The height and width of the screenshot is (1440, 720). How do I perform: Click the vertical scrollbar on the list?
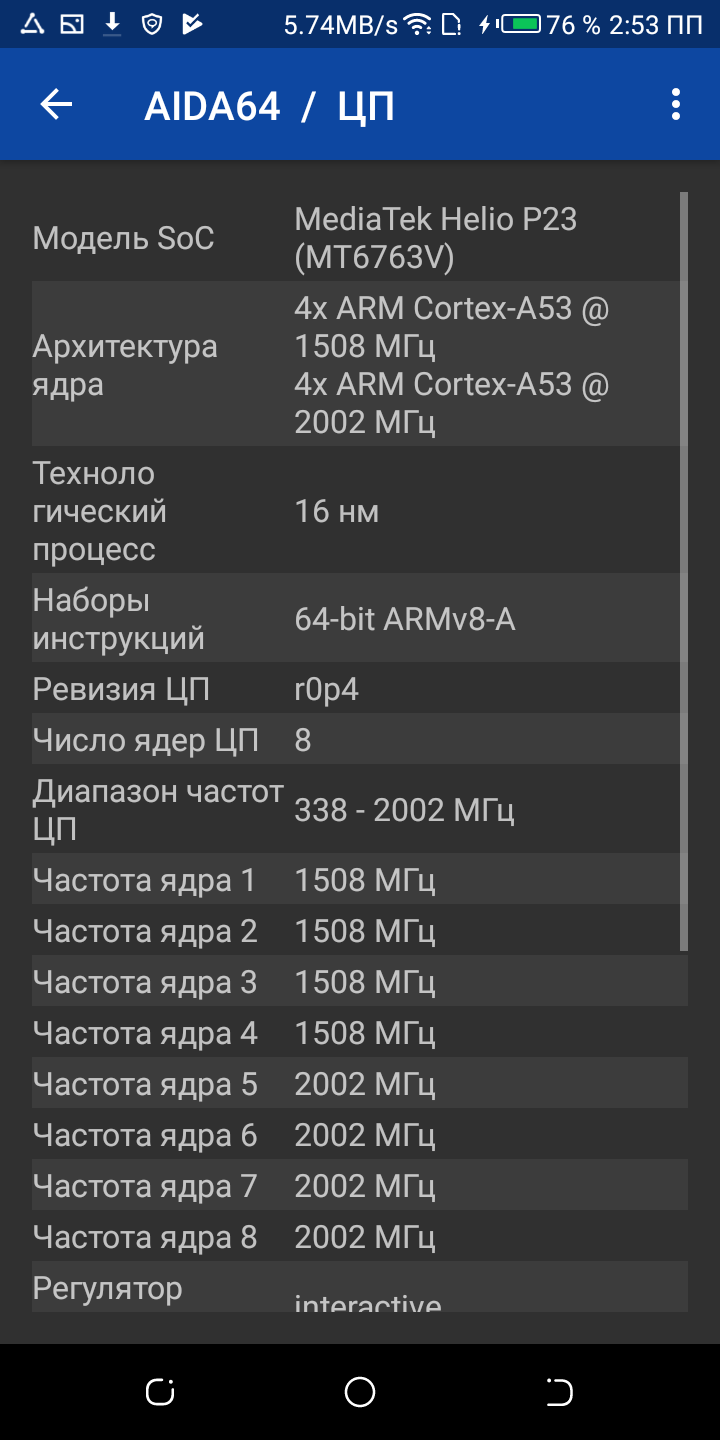click(x=684, y=570)
